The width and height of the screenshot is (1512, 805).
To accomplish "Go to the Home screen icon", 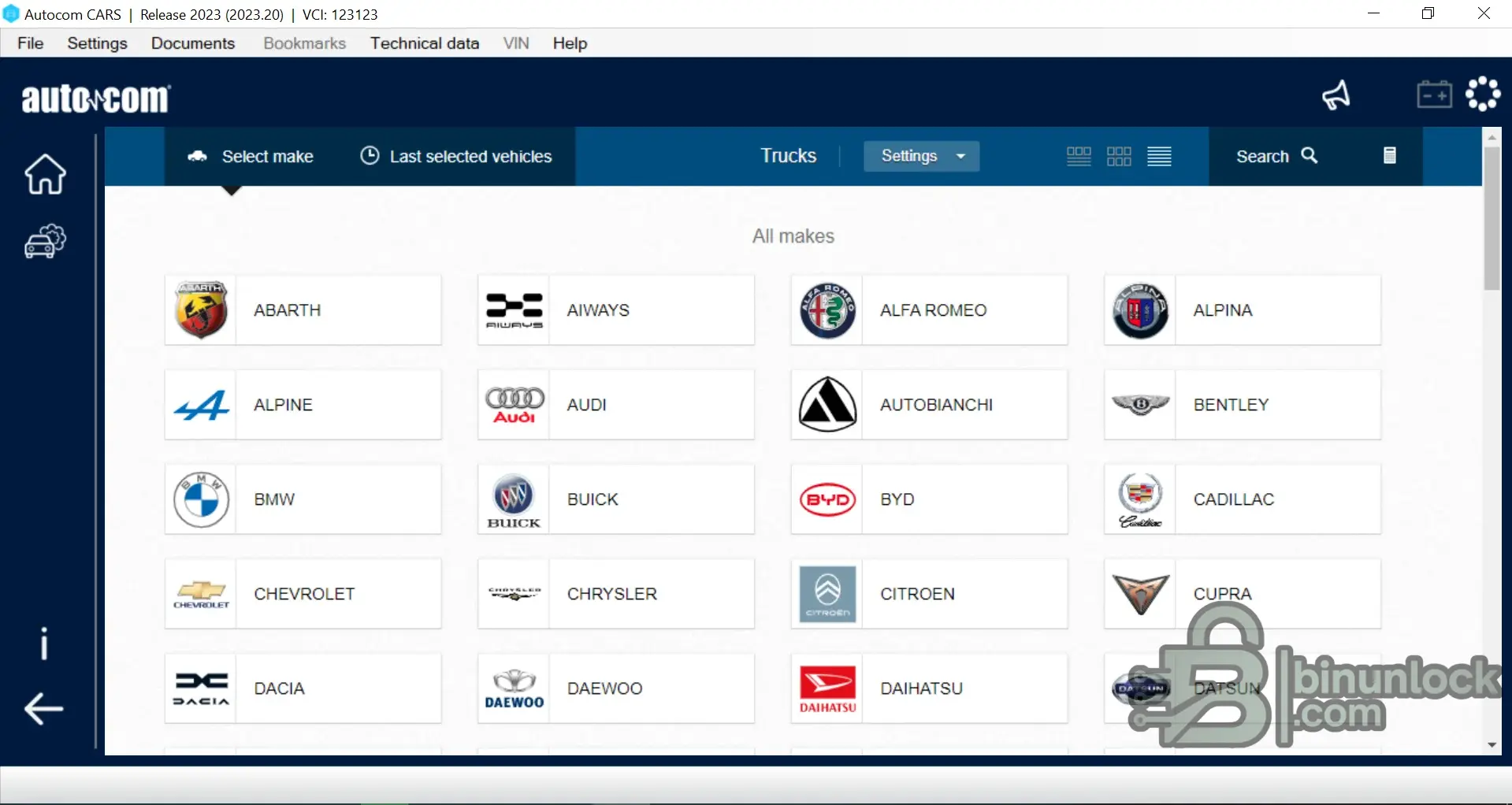I will pyautogui.click(x=45, y=174).
